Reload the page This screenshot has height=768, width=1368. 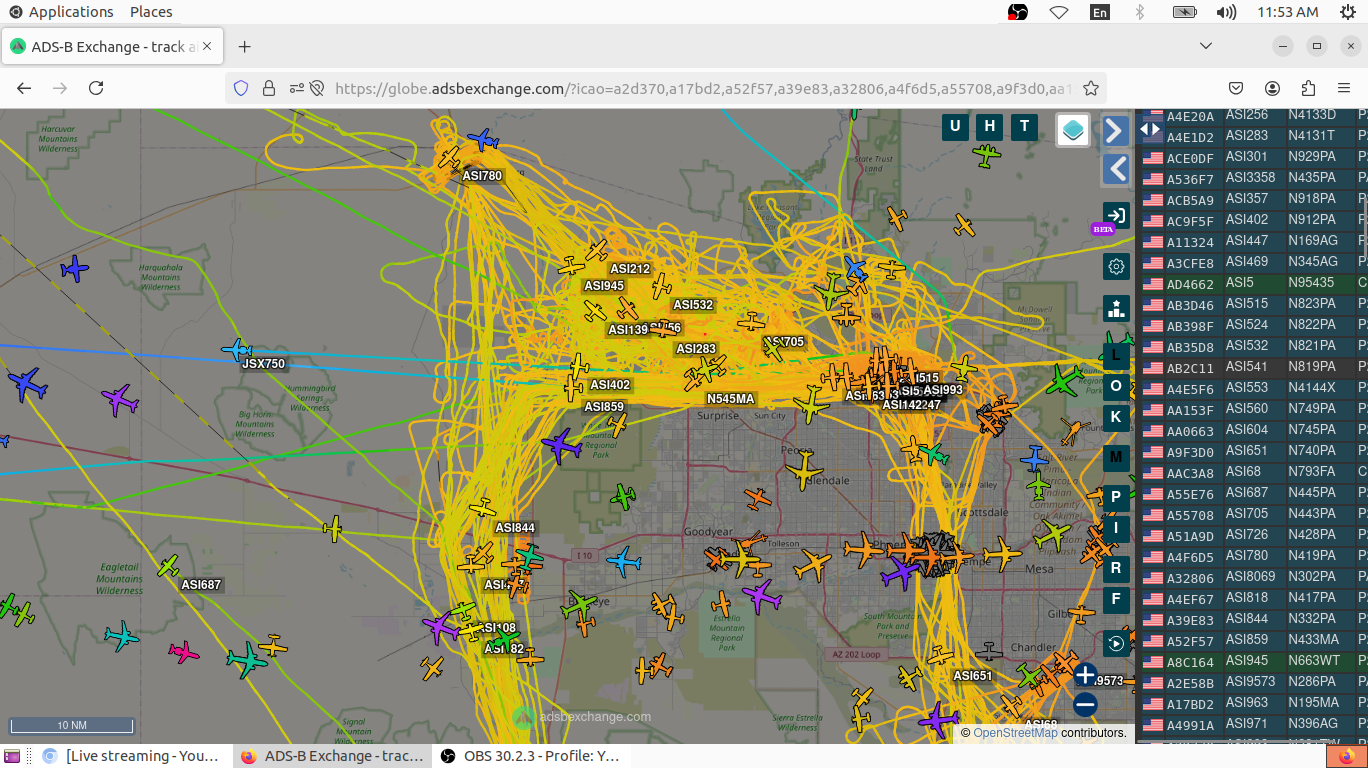click(96, 88)
